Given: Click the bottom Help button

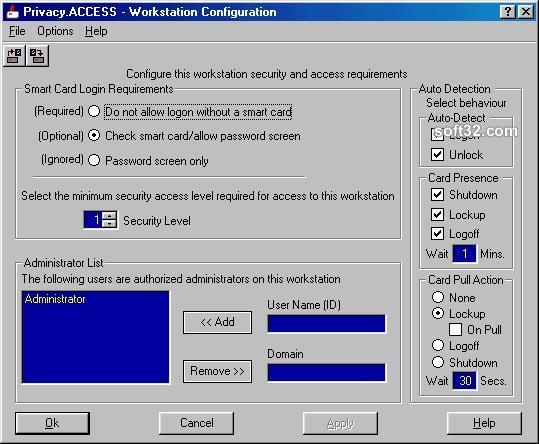Looking at the screenshot, I should (x=484, y=423).
